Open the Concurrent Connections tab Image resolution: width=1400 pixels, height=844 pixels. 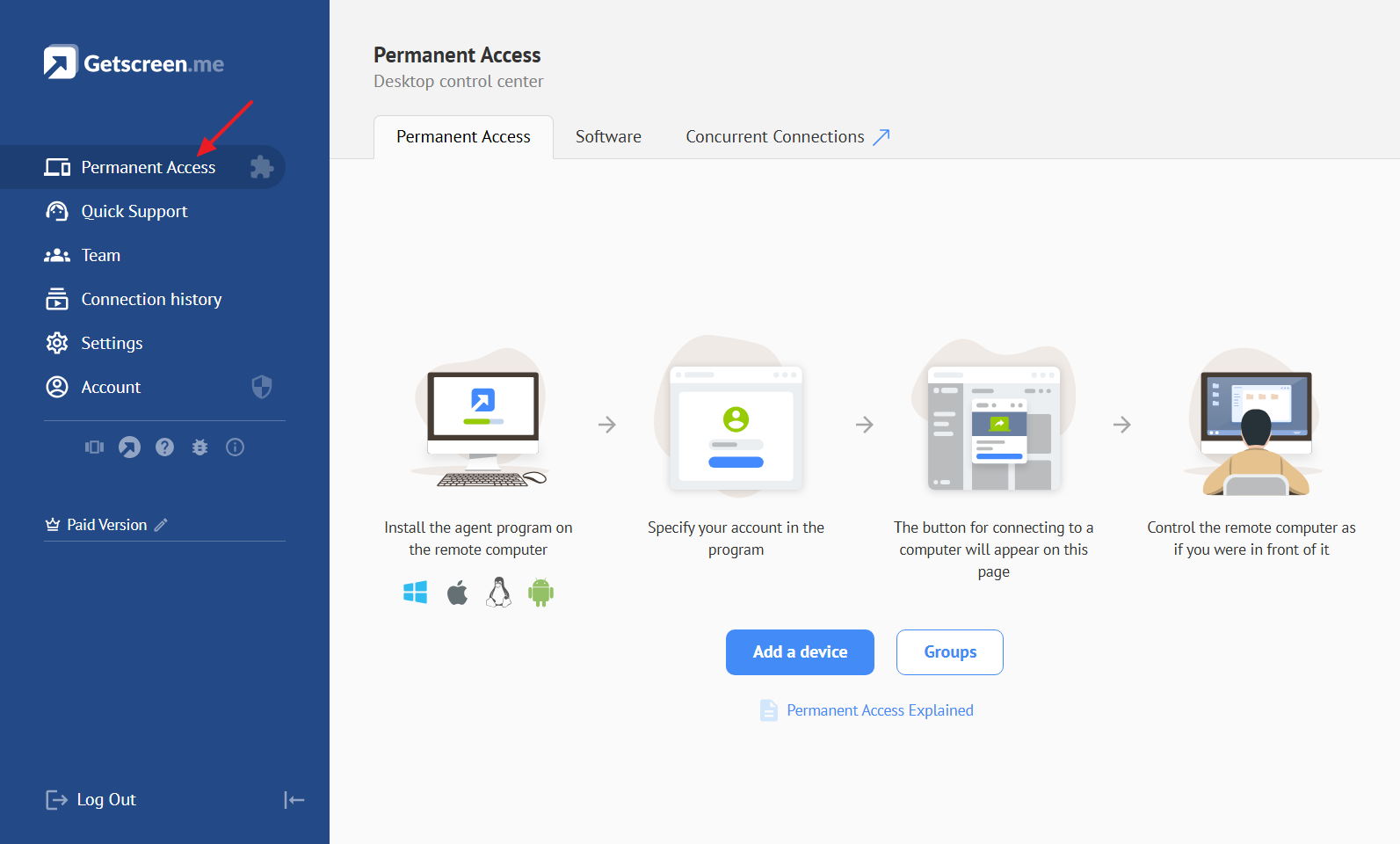(x=787, y=137)
